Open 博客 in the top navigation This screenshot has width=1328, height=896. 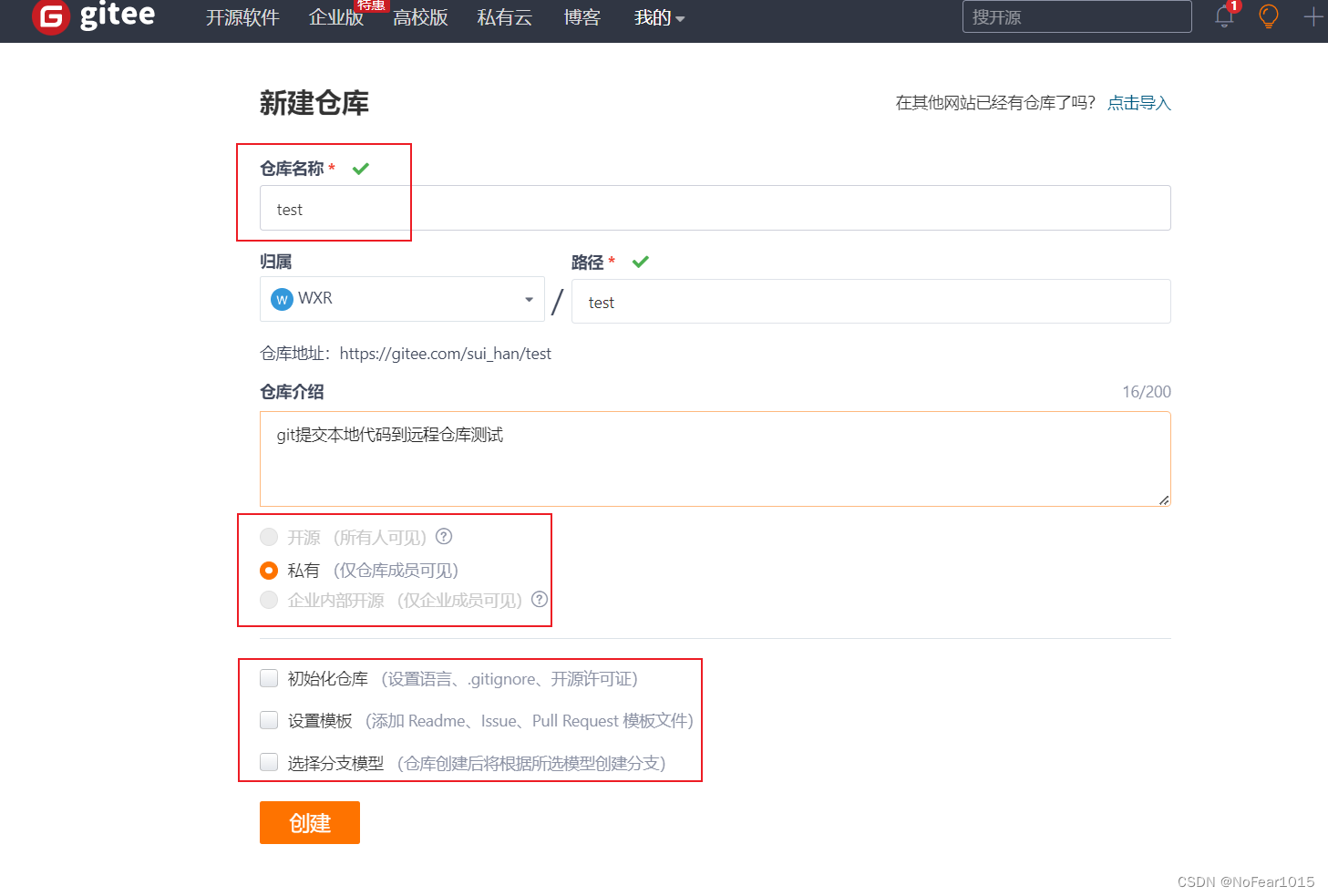click(582, 17)
